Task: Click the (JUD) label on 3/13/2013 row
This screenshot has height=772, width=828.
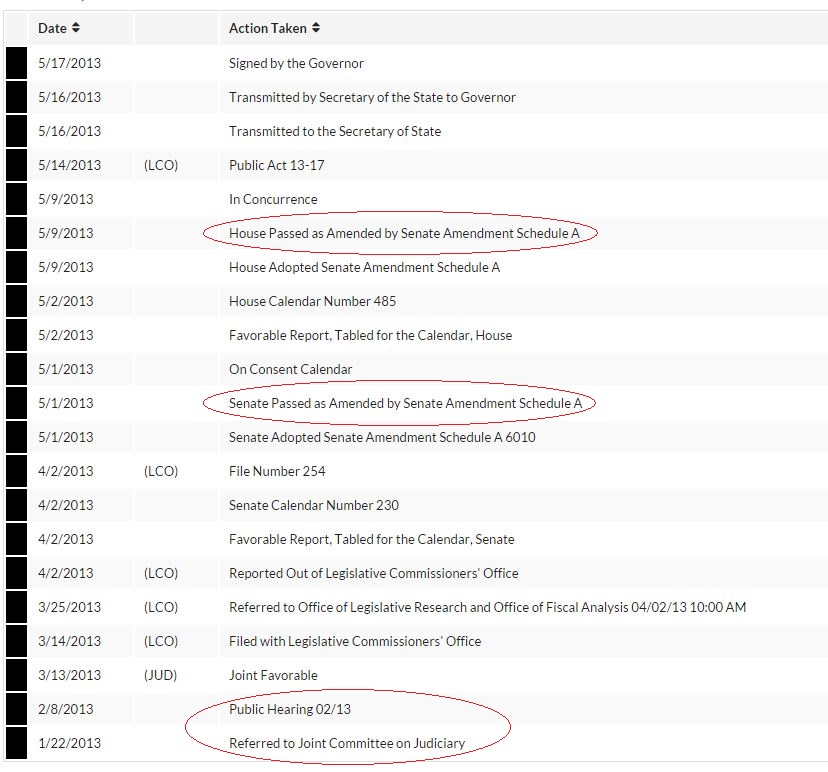Action: (x=161, y=675)
